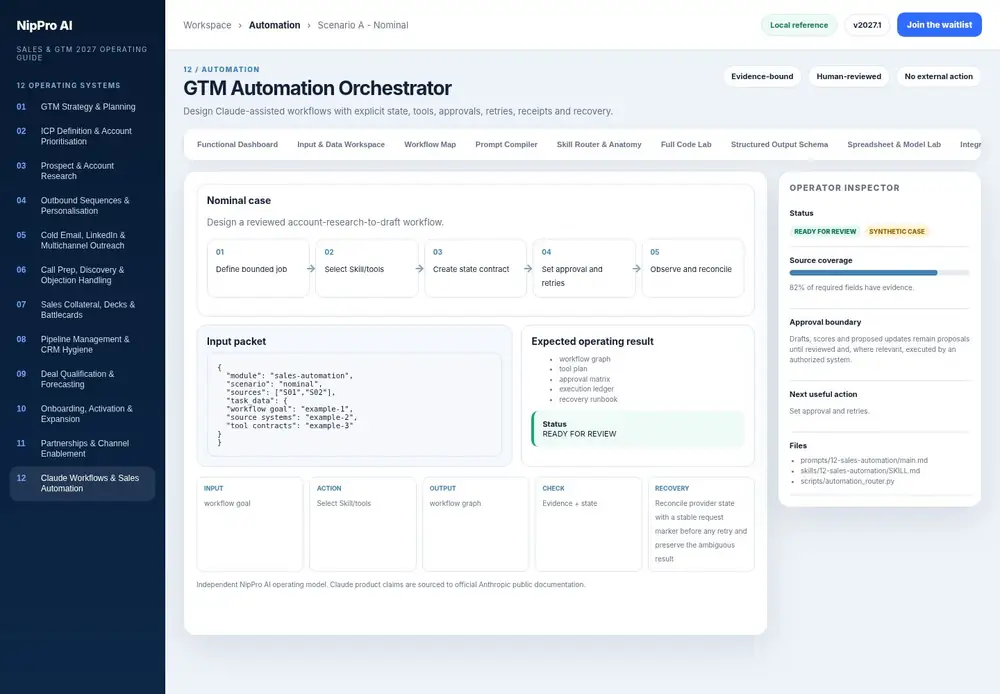The width and height of the screenshot is (1000, 694).
Task: Click arrow between steps 01 and 02
Action: [x=311, y=269]
